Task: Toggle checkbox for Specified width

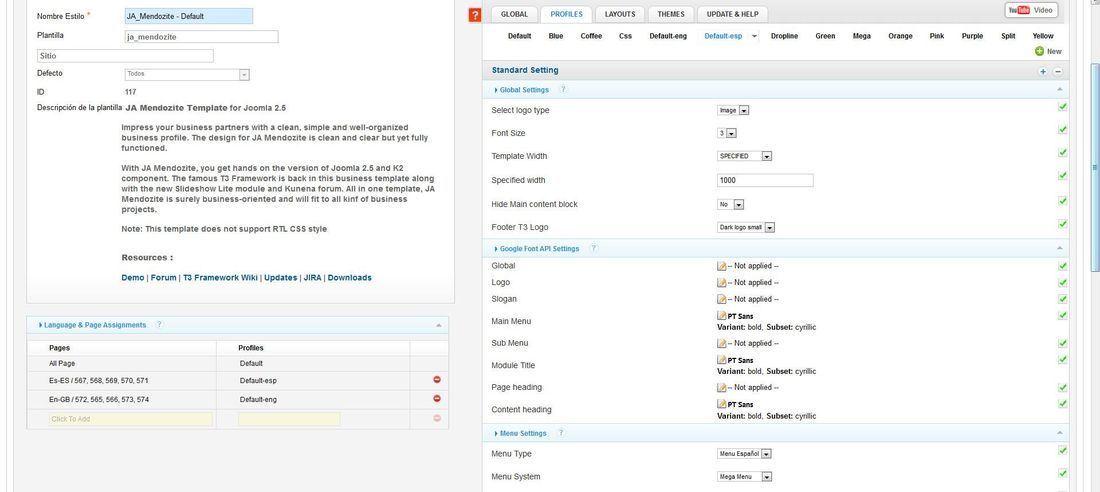Action: point(1062,175)
